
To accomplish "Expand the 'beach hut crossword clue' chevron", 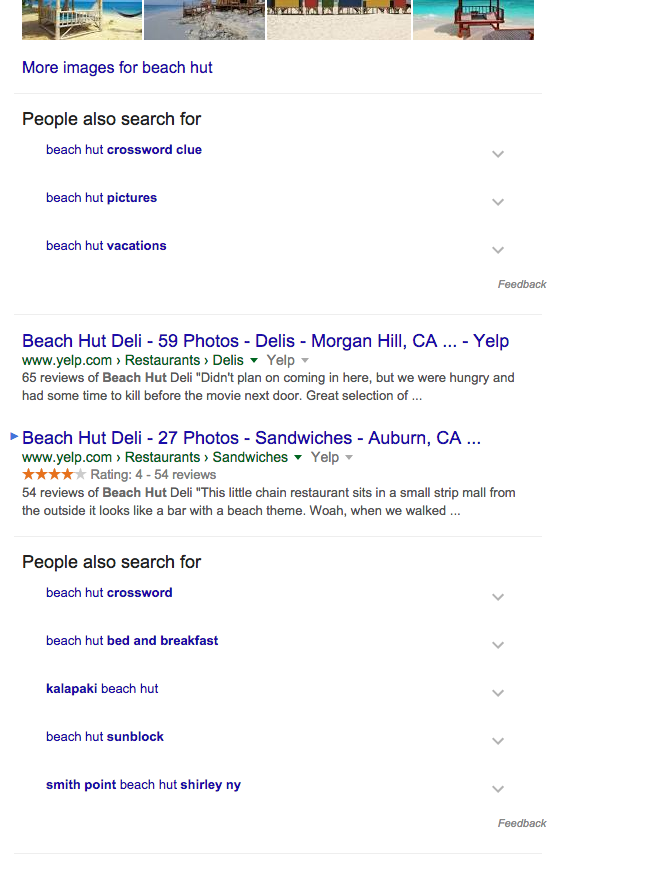I will tap(498, 154).
